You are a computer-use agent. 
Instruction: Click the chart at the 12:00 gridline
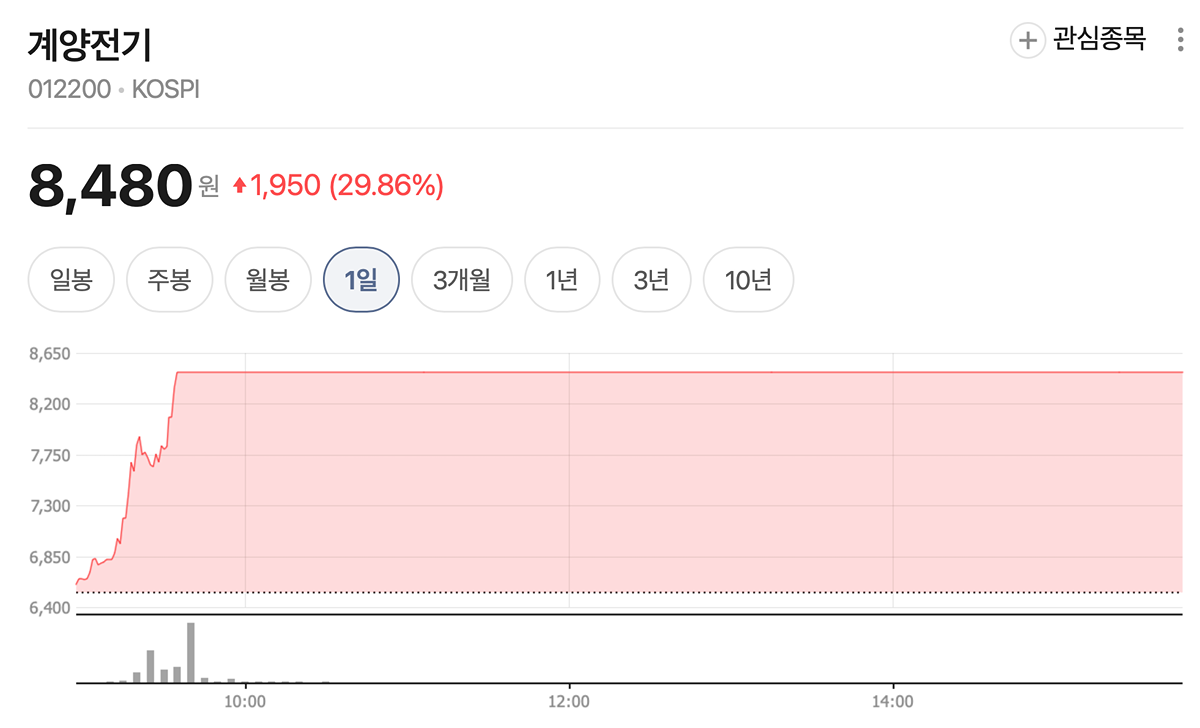(568, 480)
